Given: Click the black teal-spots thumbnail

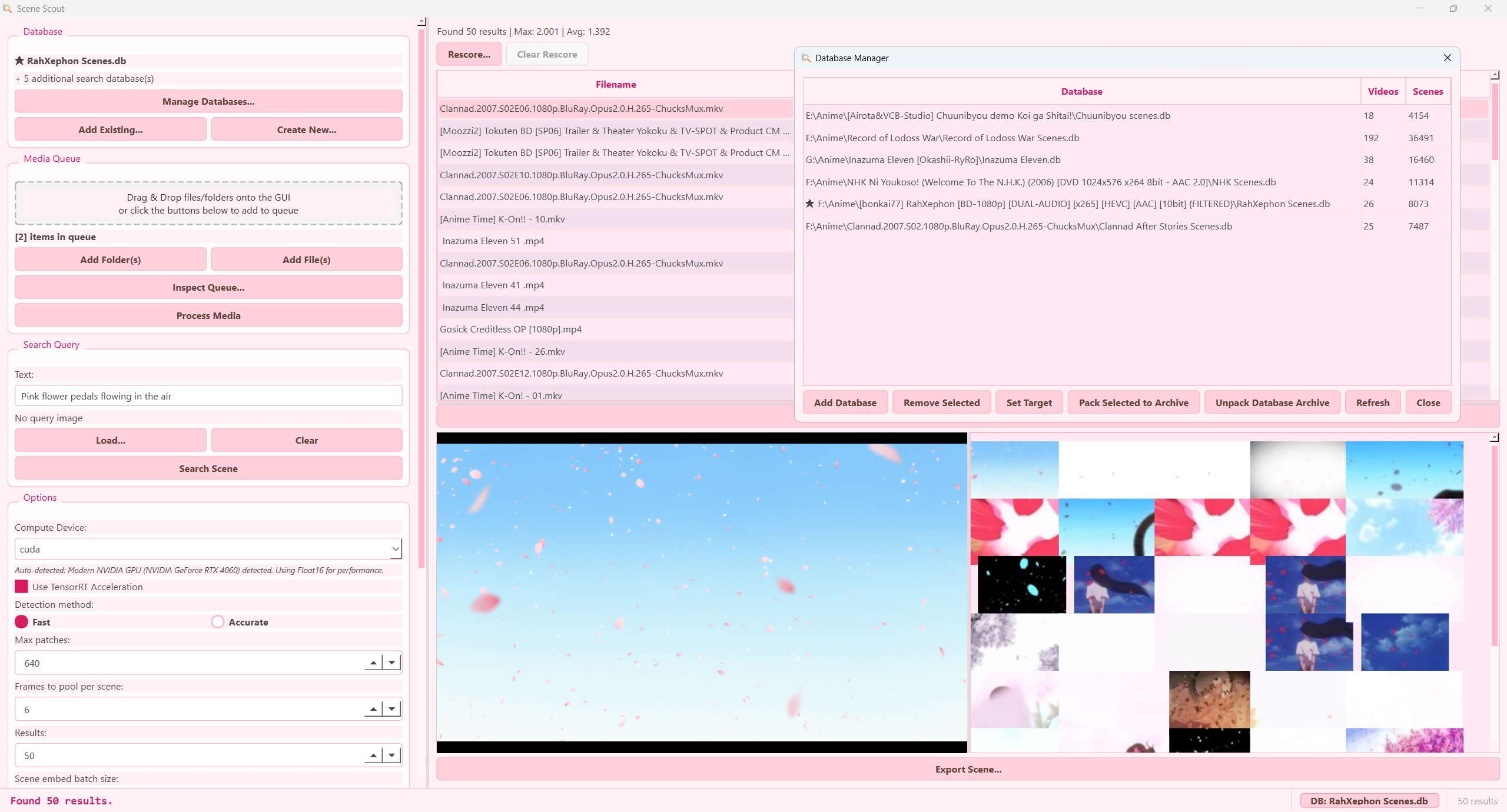Looking at the screenshot, I should pyautogui.click(x=1021, y=585).
